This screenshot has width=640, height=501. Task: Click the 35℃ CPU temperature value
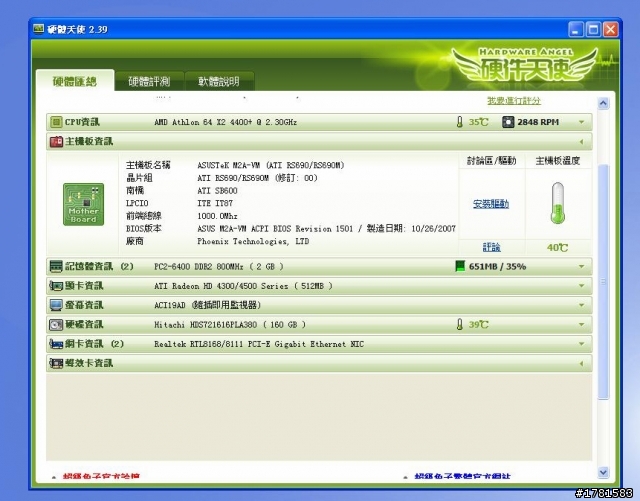(x=478, y=122)
